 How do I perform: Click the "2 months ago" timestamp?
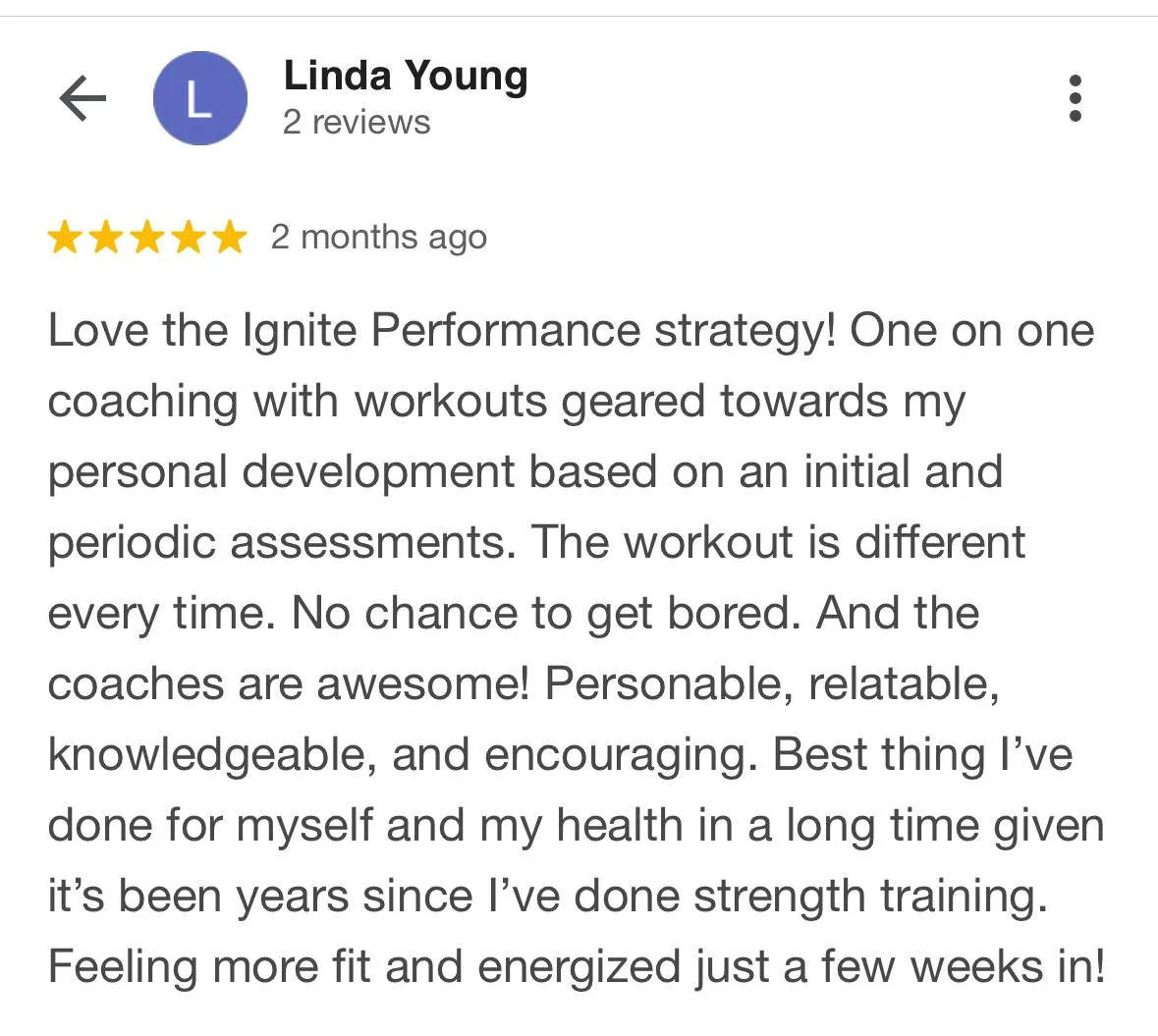(378, 238)
